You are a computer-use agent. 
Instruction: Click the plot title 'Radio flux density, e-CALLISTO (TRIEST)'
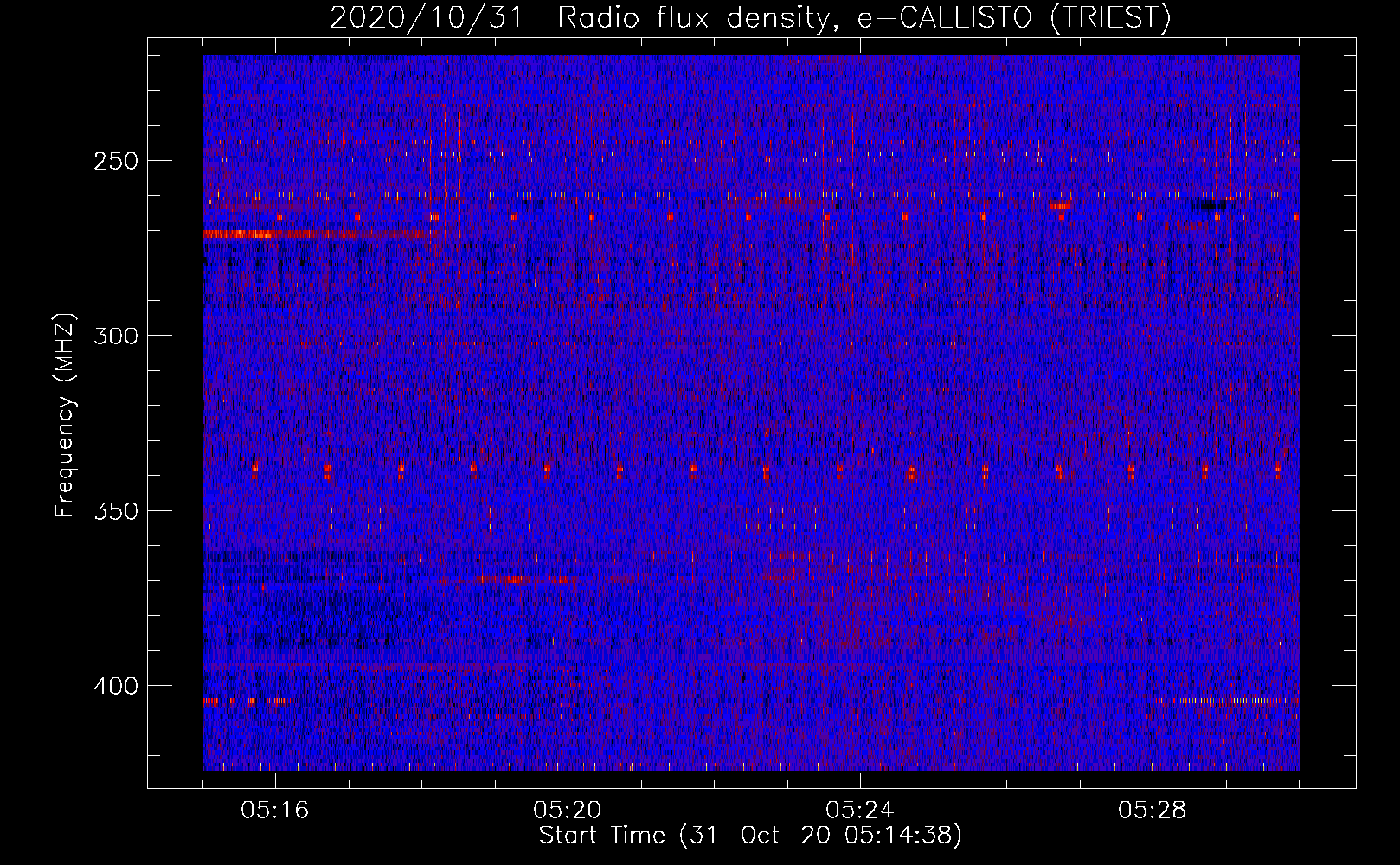click(864, 17)
